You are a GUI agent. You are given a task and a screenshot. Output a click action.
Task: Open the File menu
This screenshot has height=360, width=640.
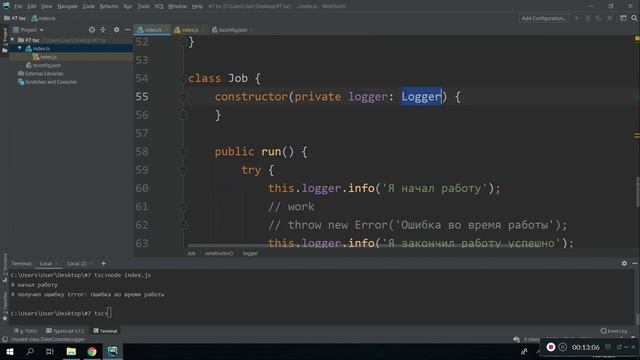(x=18, y=6)
